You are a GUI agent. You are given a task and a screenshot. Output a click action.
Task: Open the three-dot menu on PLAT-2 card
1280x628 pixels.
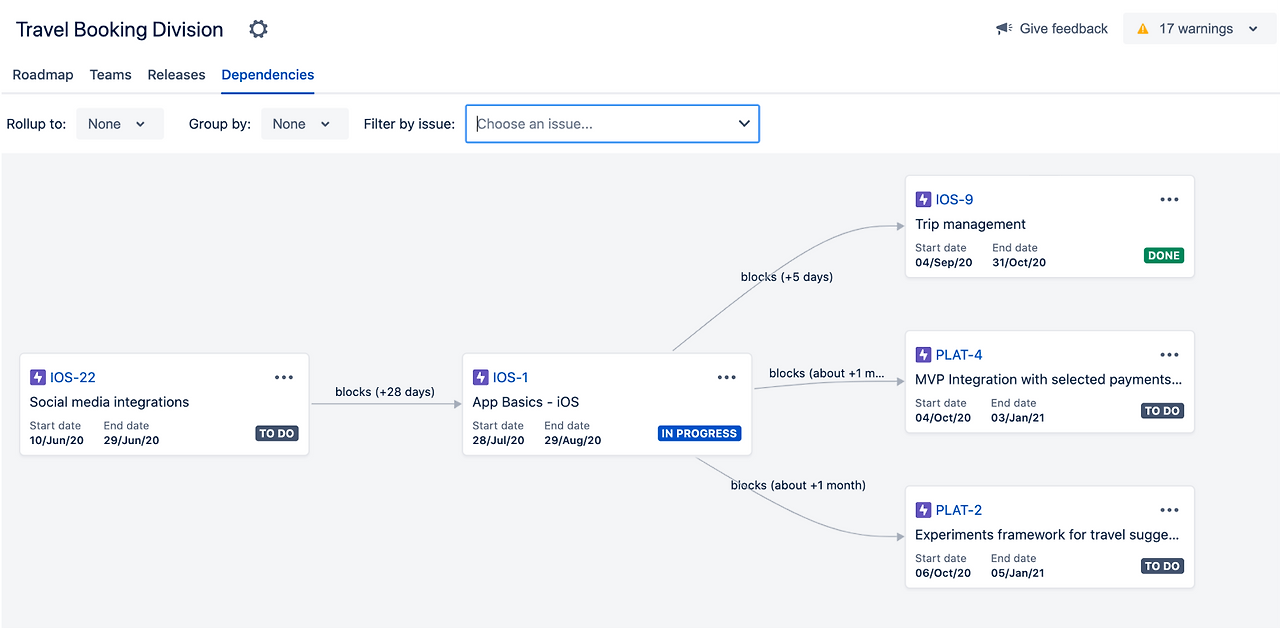tap(1169, 510)
